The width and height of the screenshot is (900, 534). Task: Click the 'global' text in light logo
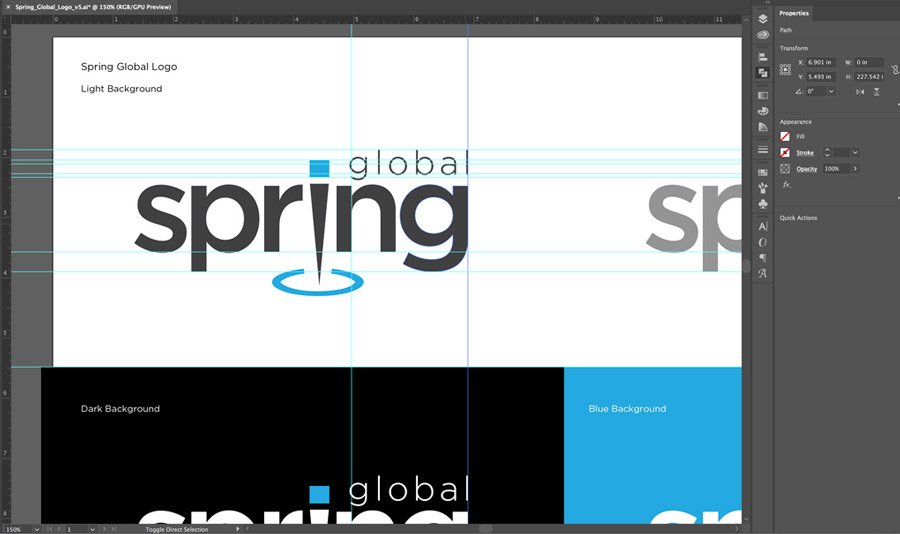click(x=408, y=165)
